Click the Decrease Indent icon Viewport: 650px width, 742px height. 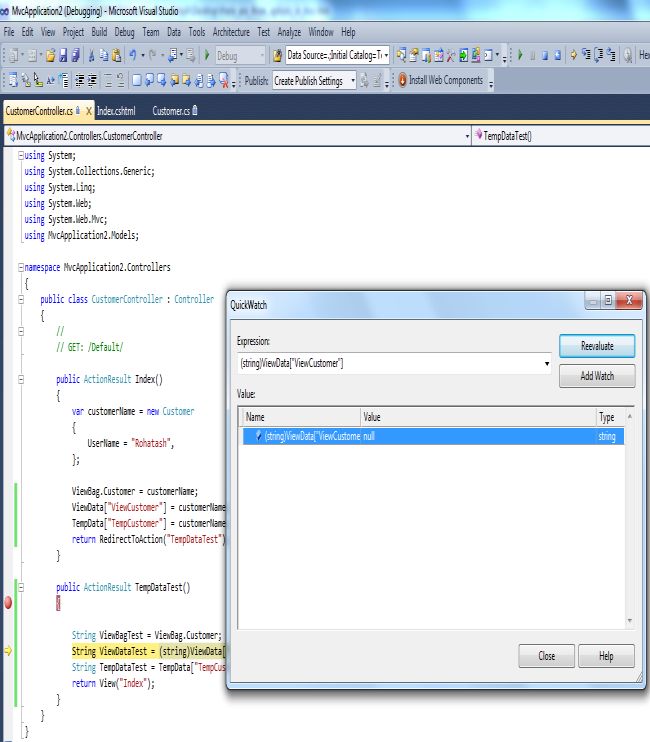[x=80, y=80]
